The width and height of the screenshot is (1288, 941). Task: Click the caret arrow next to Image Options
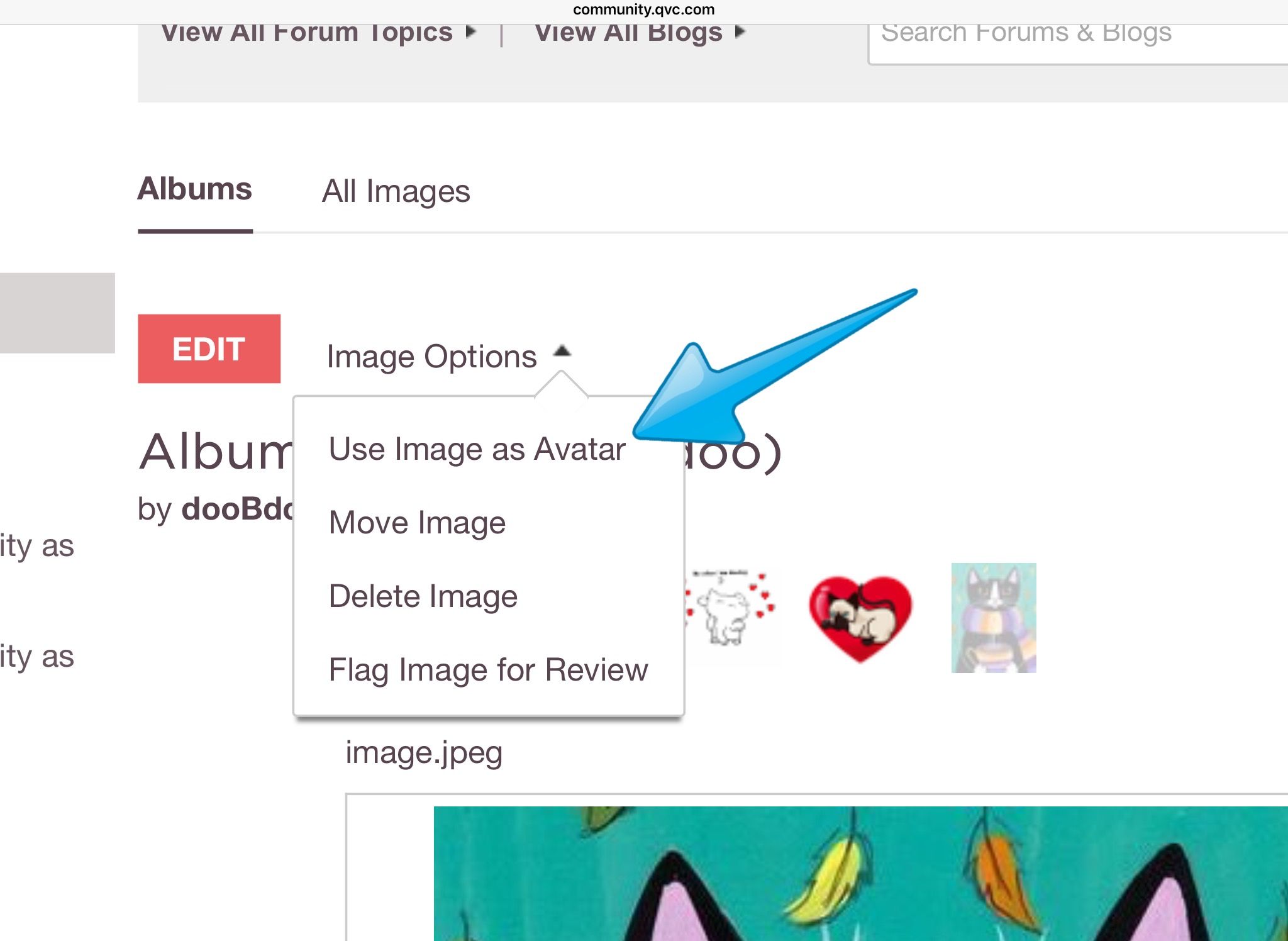pyautogui.click(x=562, y=351)
